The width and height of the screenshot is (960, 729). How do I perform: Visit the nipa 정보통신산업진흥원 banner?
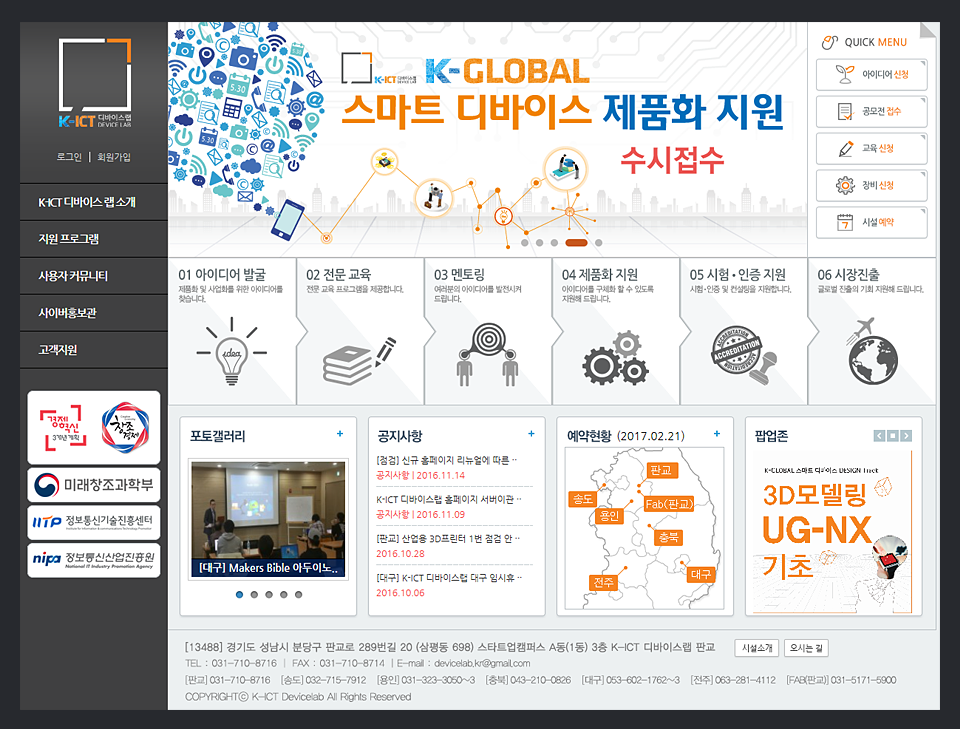coord(94,560)
